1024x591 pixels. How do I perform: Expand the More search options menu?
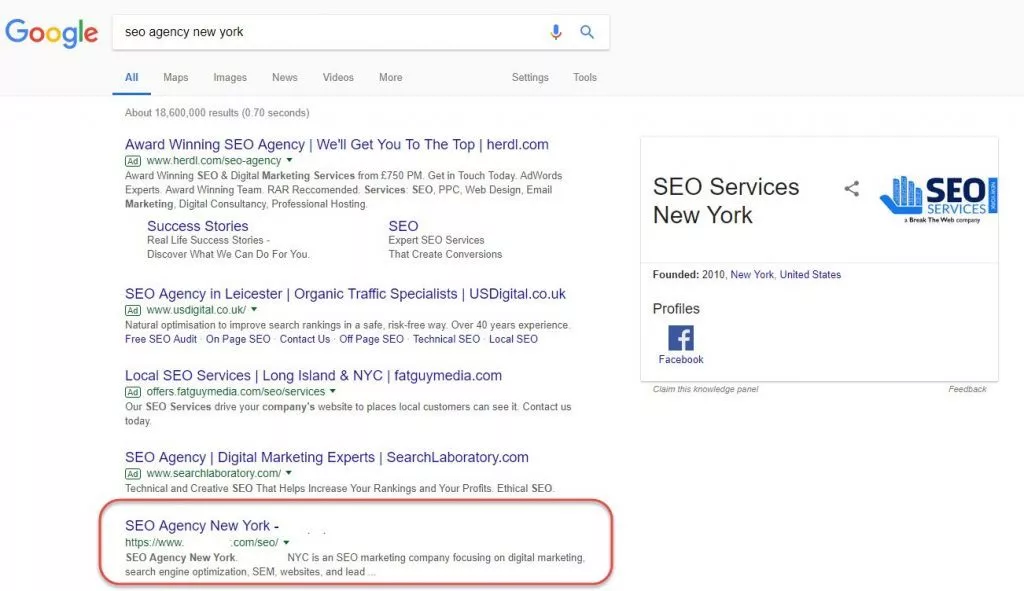[x=389, y=77]
